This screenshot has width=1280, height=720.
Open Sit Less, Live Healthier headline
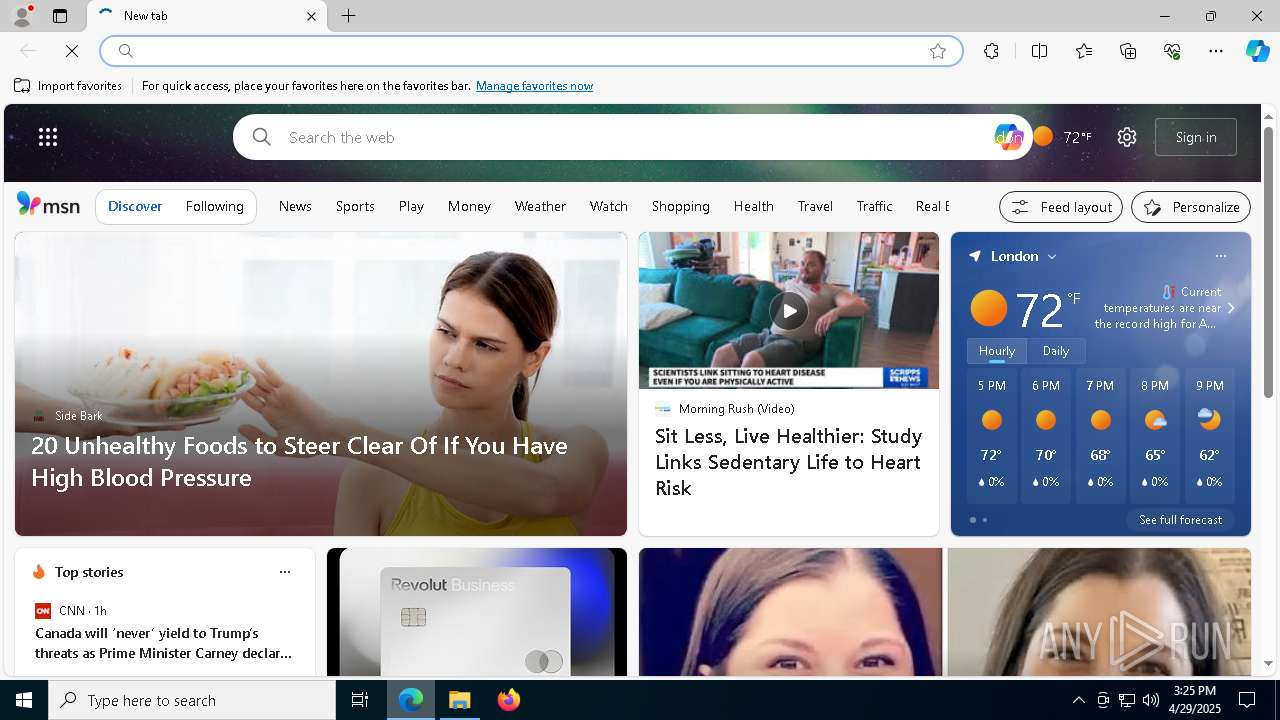788,462
